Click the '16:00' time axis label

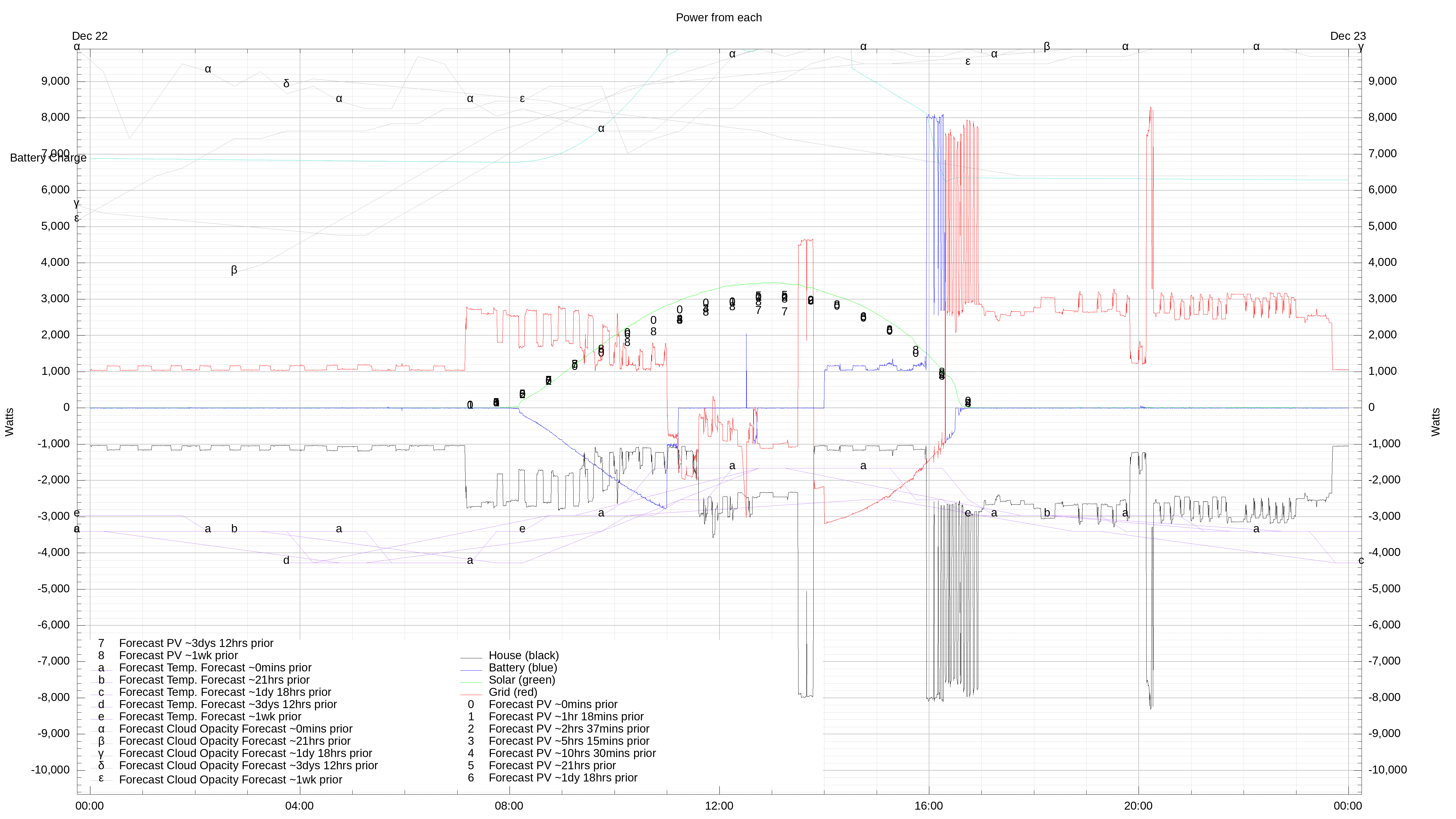pos(929,806)
